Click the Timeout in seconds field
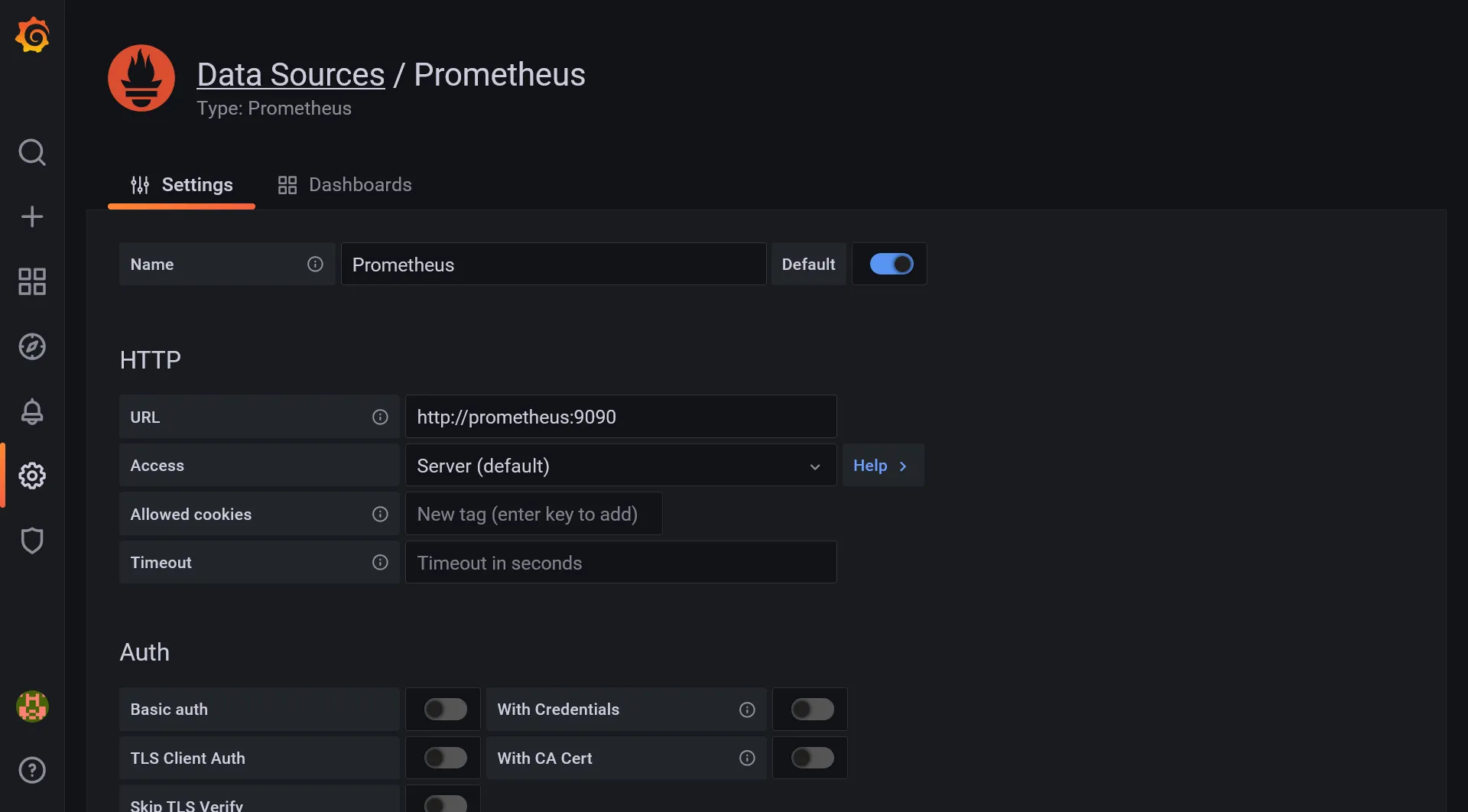The image size is (1468, 812). [x=620, y=563]
